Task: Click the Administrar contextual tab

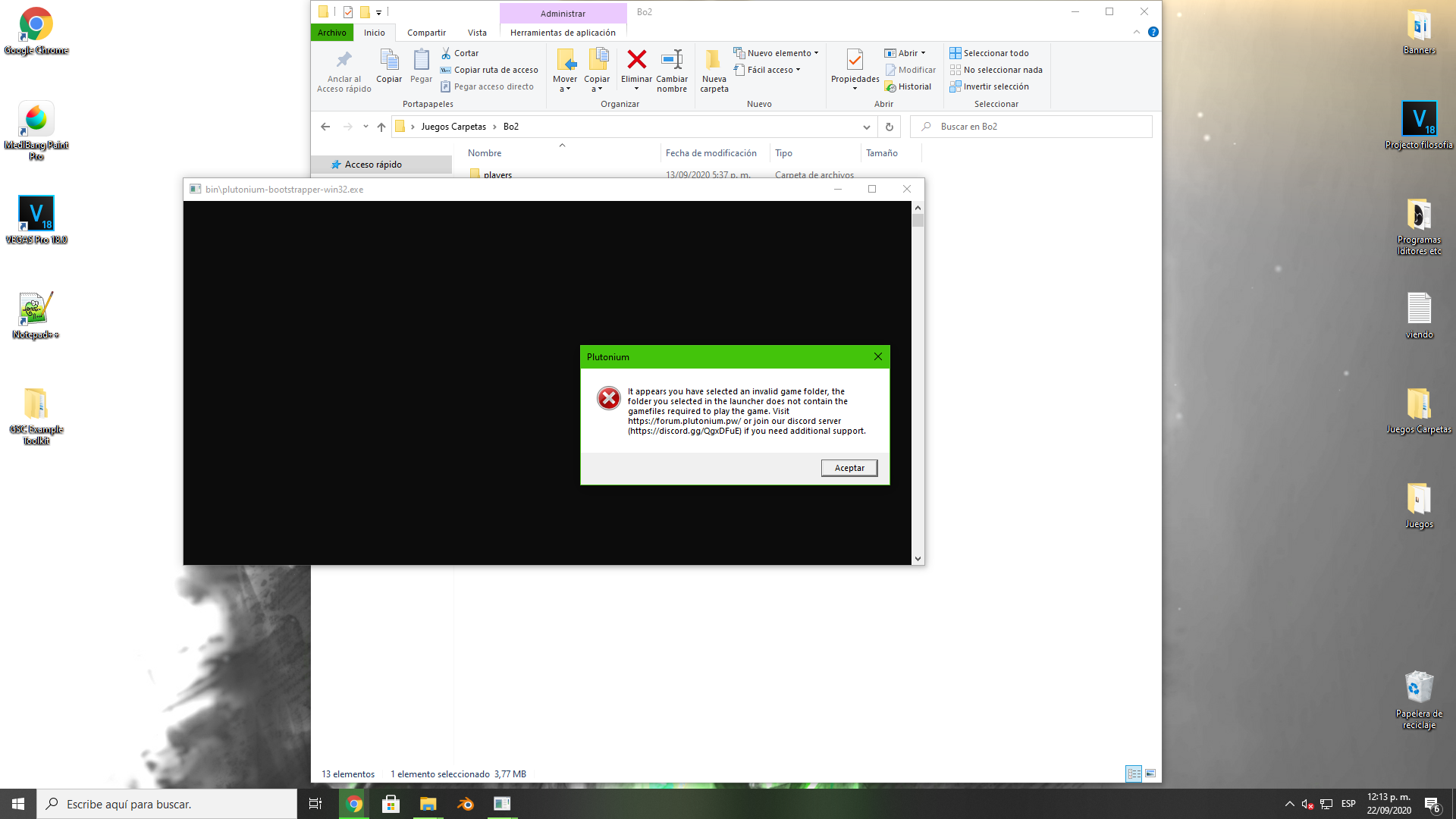Action: click(x=563, y=13)
